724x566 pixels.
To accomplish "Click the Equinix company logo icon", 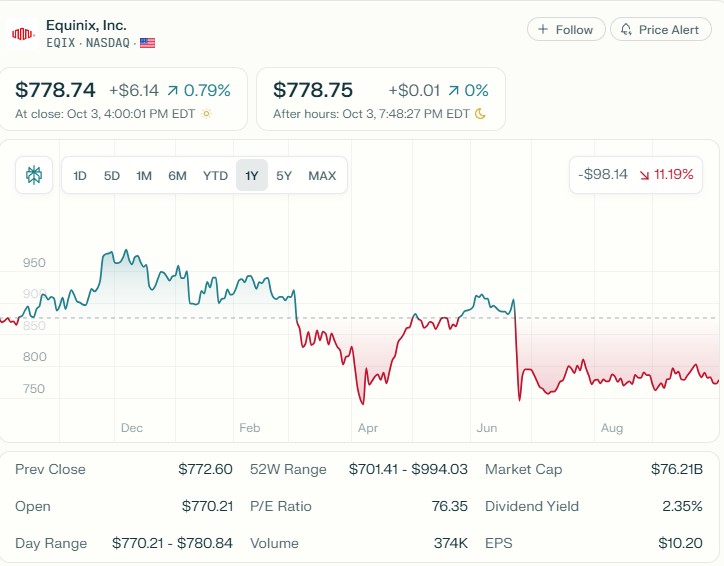I will coord(22,33).
